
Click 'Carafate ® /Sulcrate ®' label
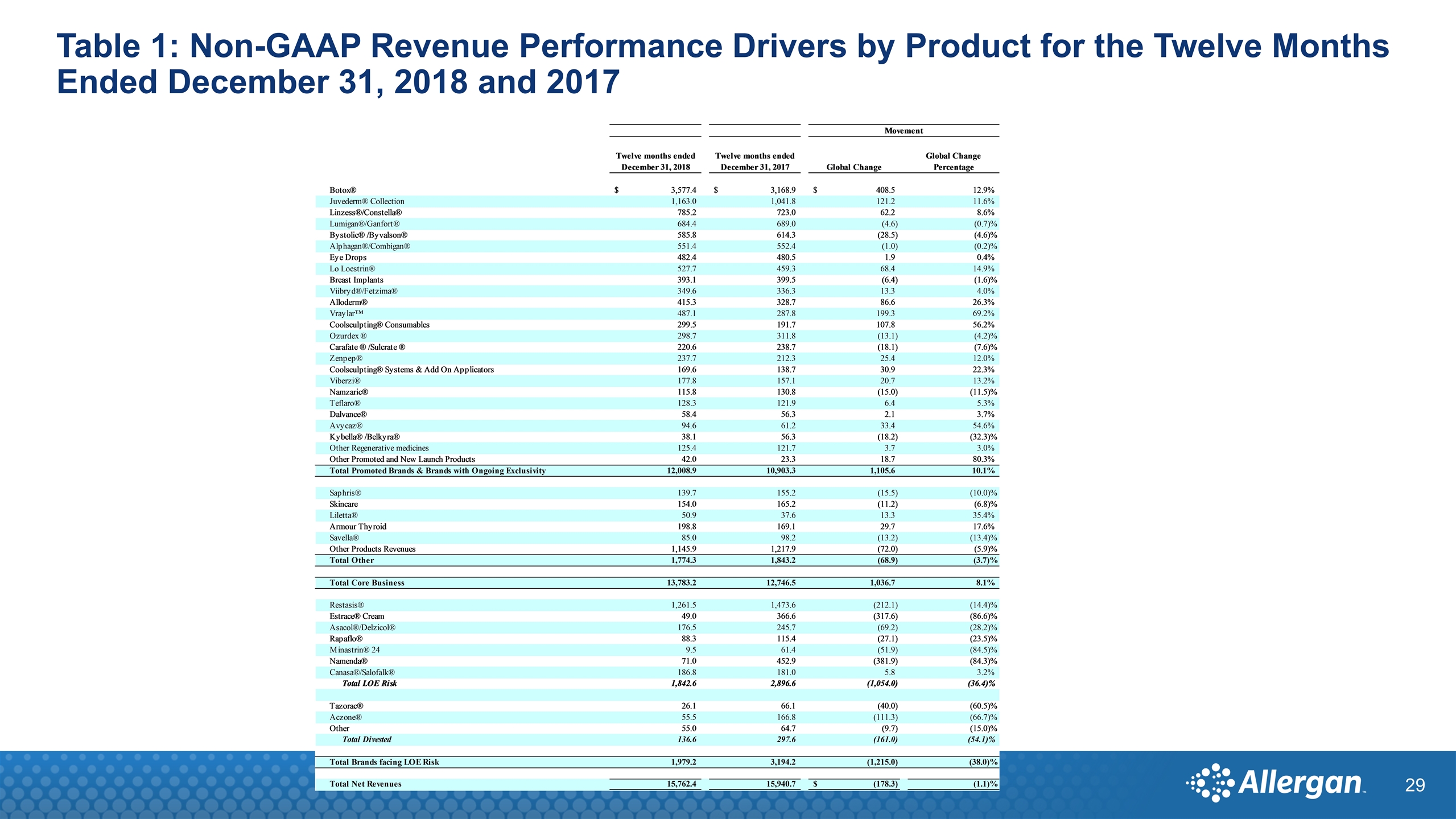368,347
